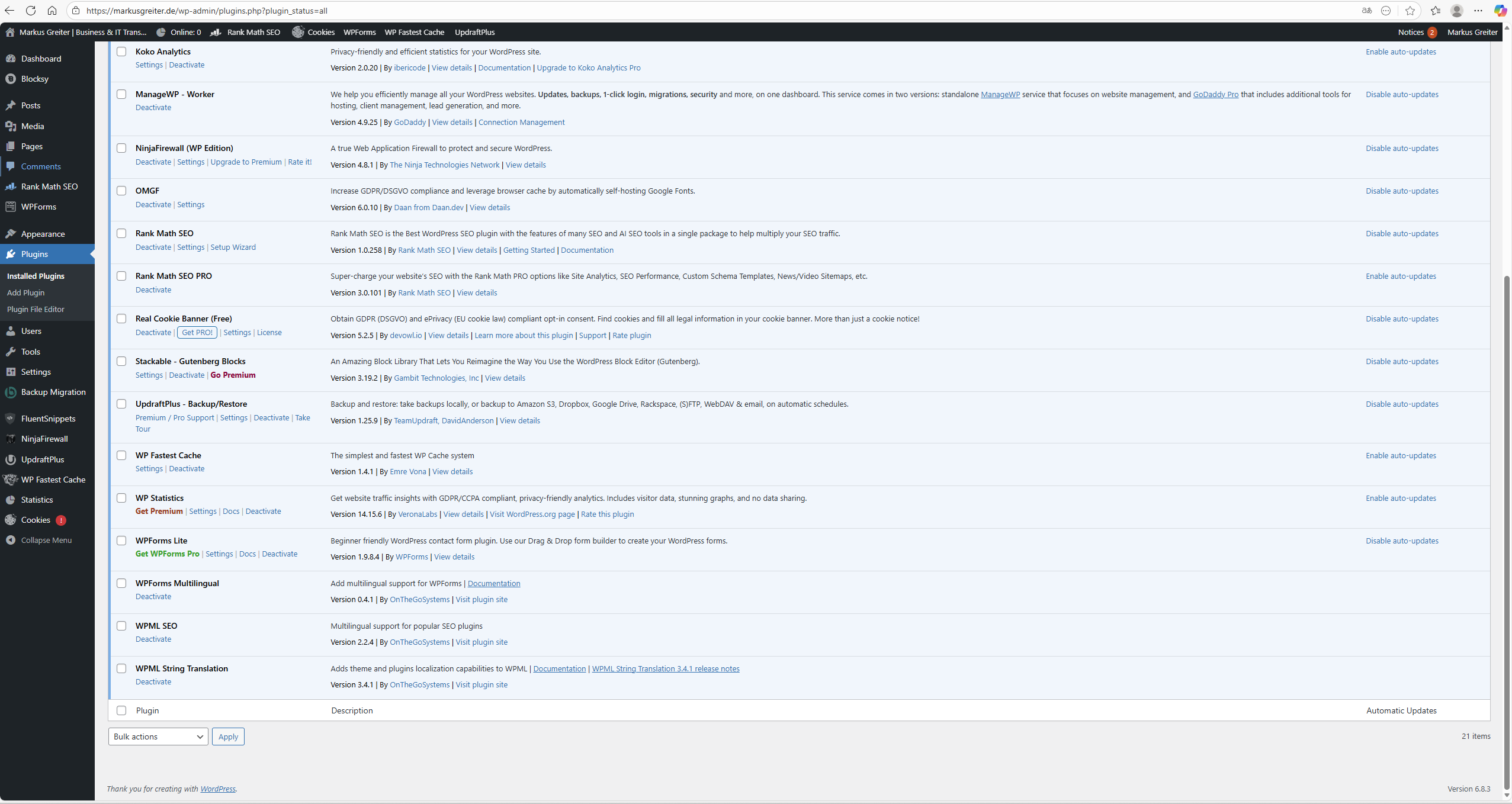Deactivate the OMGF plugin
1512x804 pixels.
153,205
